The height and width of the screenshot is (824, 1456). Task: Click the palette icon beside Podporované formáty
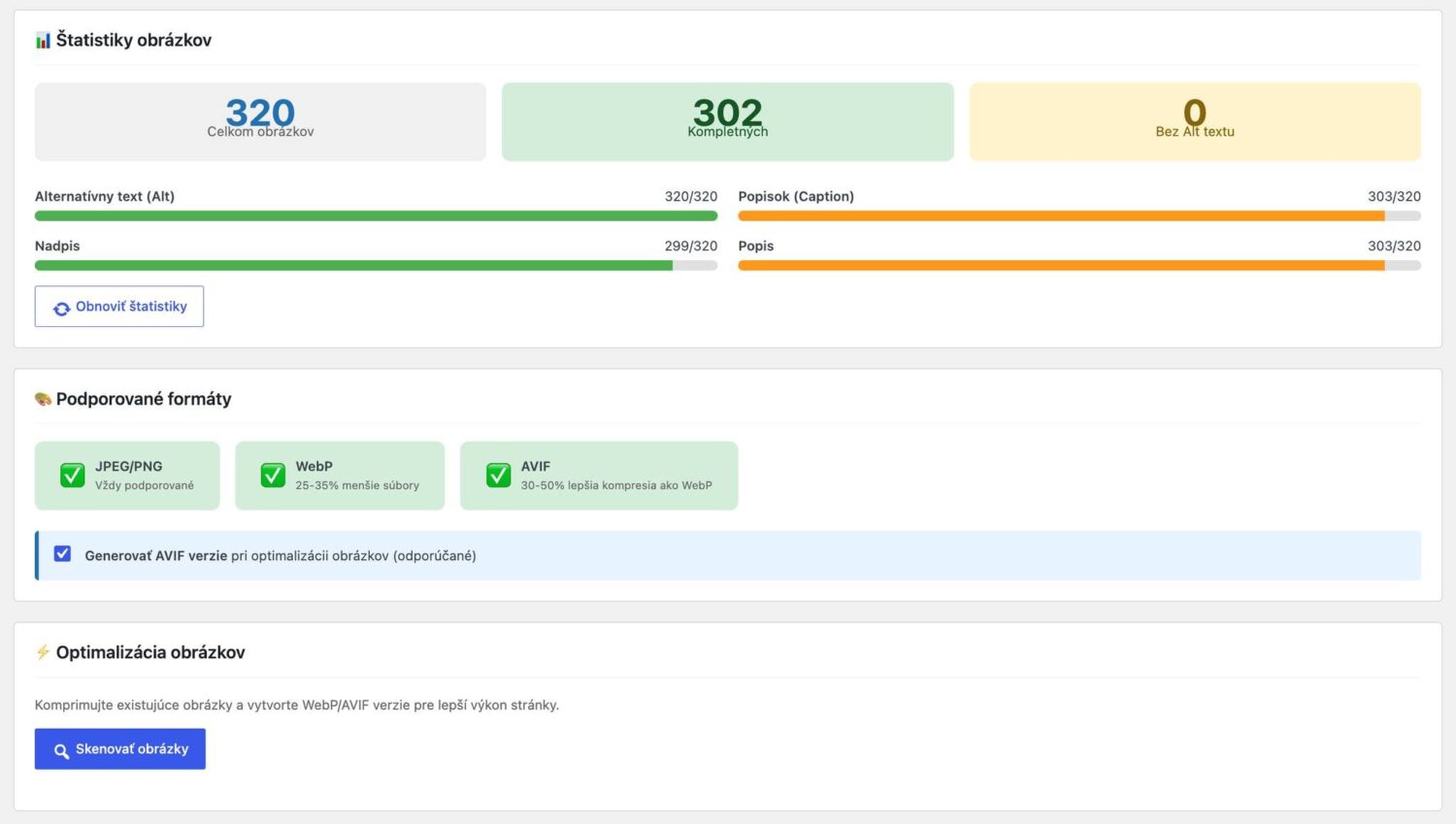tap(43, 399)
